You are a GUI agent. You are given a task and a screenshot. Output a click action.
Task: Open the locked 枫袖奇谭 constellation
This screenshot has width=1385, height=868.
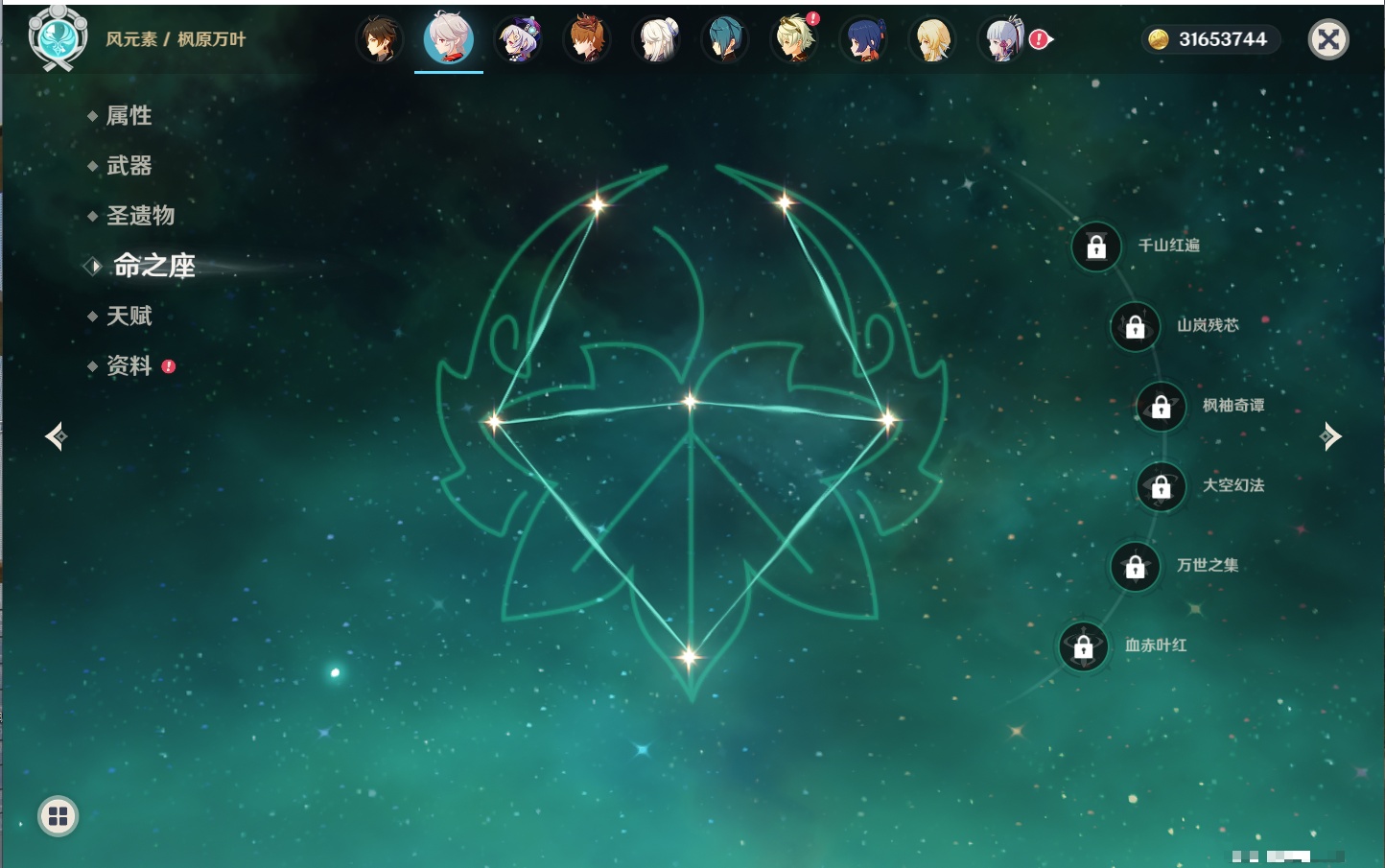point(1162,407)
